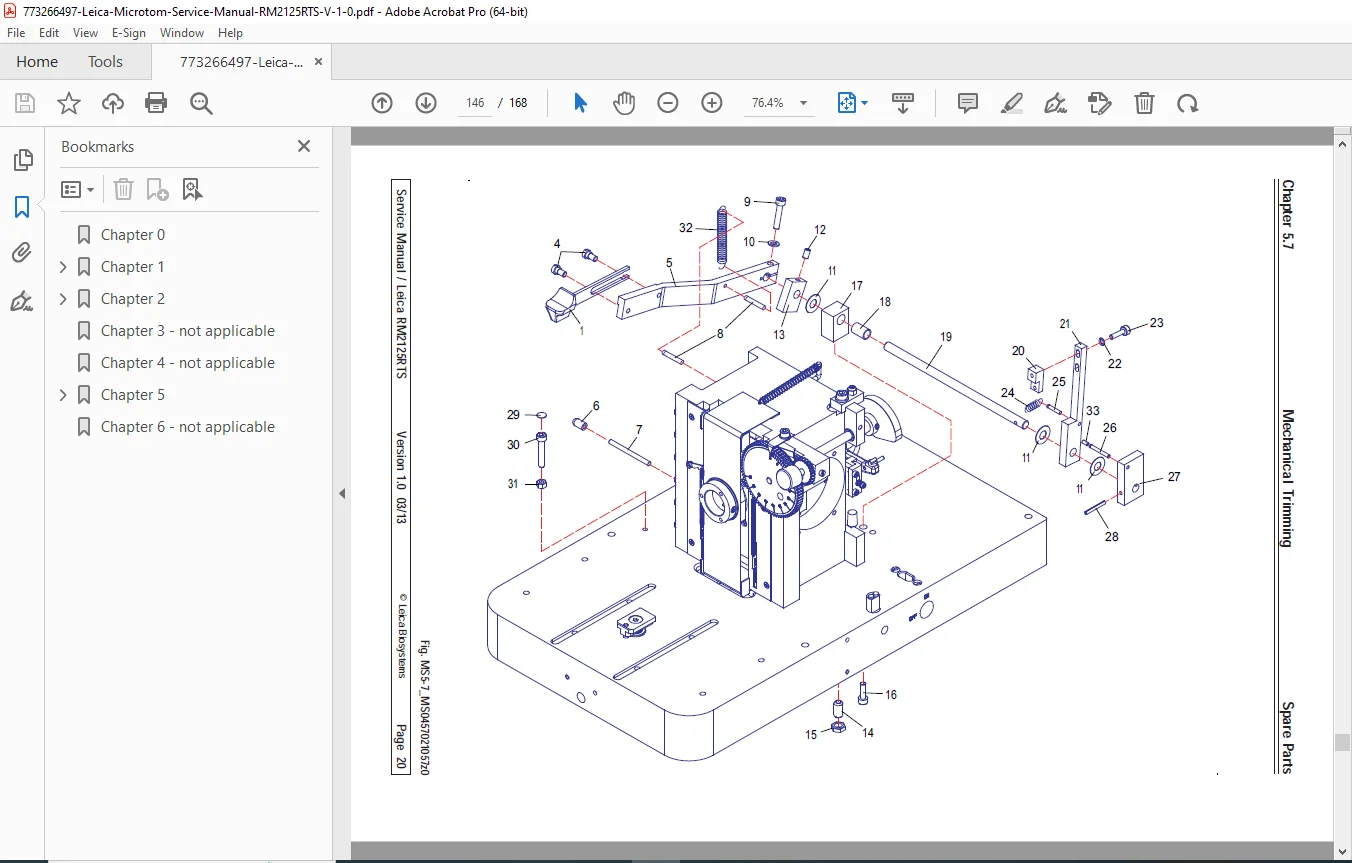Star this file as a favorite
This screenshot has height=863, width=1352.
coord(69,103)
